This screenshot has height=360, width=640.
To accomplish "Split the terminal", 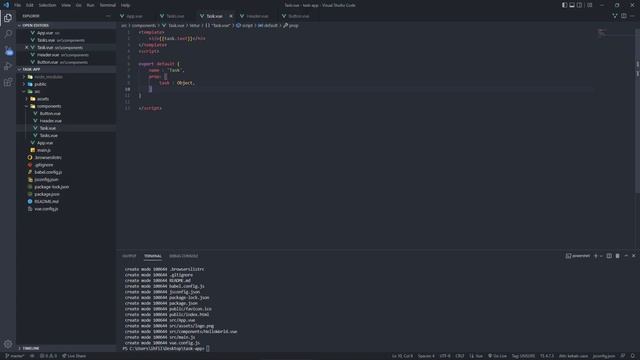I will tap(609, 256).
